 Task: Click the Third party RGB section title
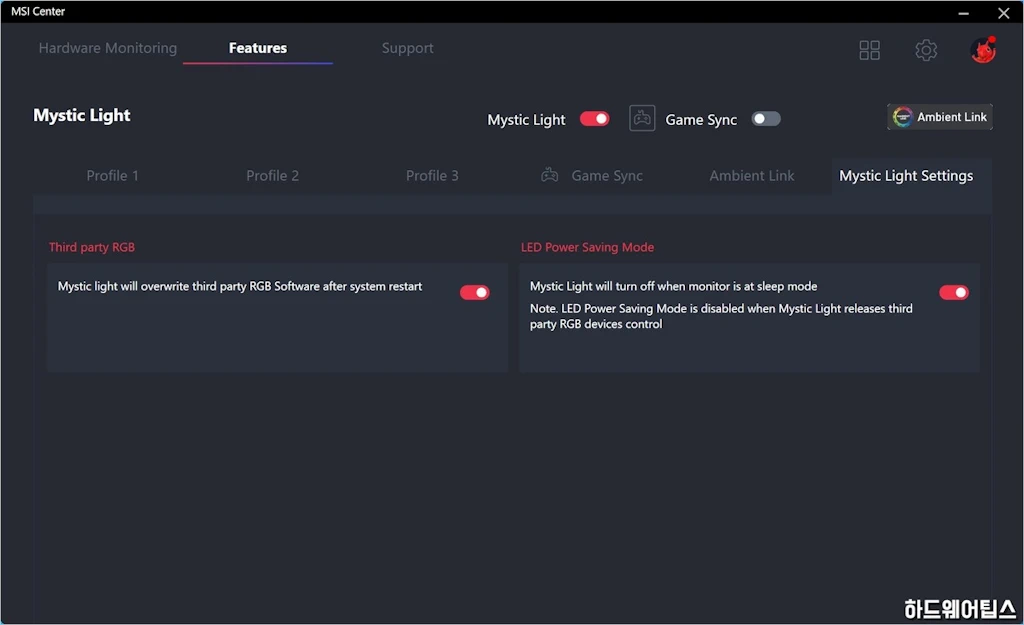point(92,247)
